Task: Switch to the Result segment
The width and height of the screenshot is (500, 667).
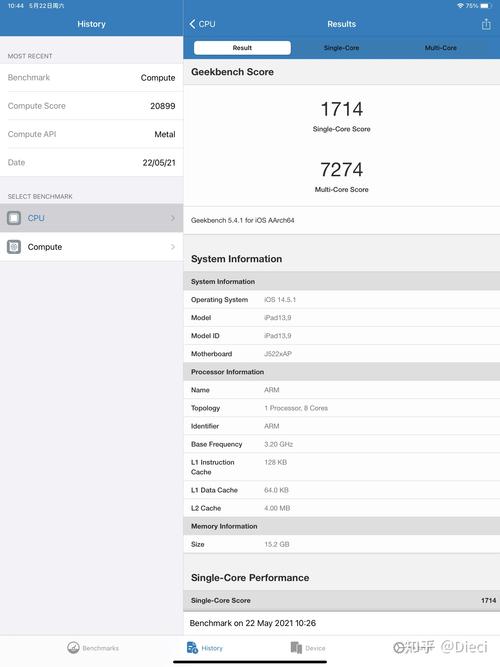Action: coord(242,48)
